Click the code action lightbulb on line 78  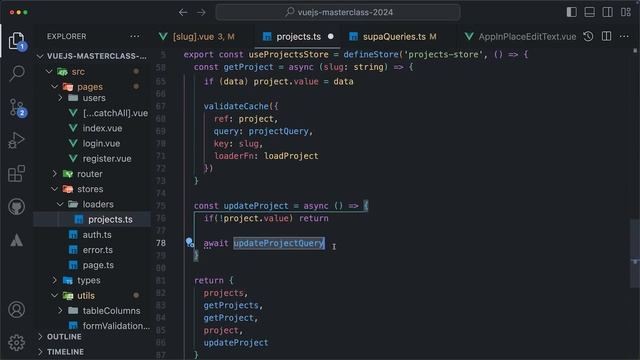[189, 242]
